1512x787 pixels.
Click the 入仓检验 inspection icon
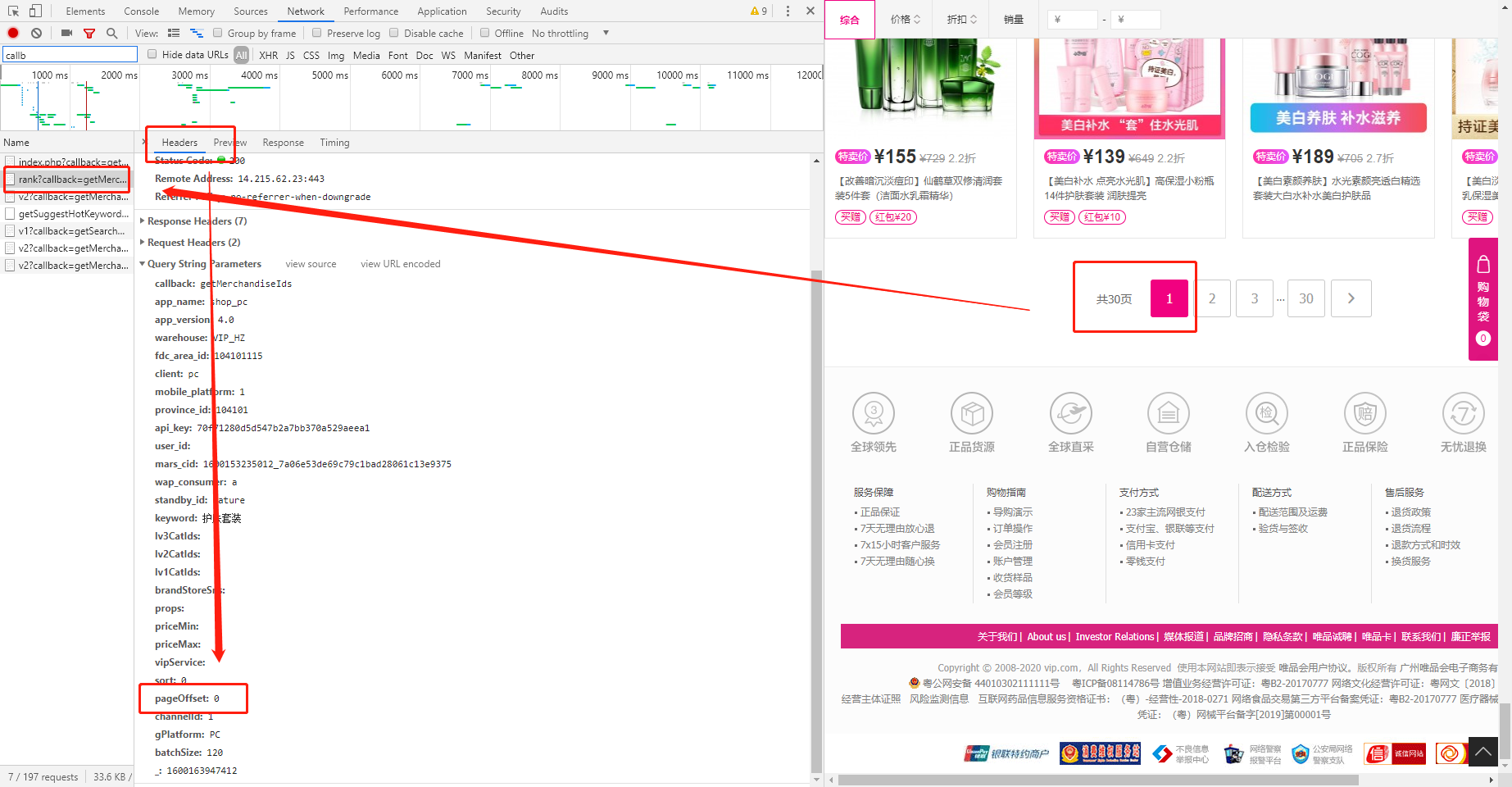pyautogui.click(x=1267, y=413)
